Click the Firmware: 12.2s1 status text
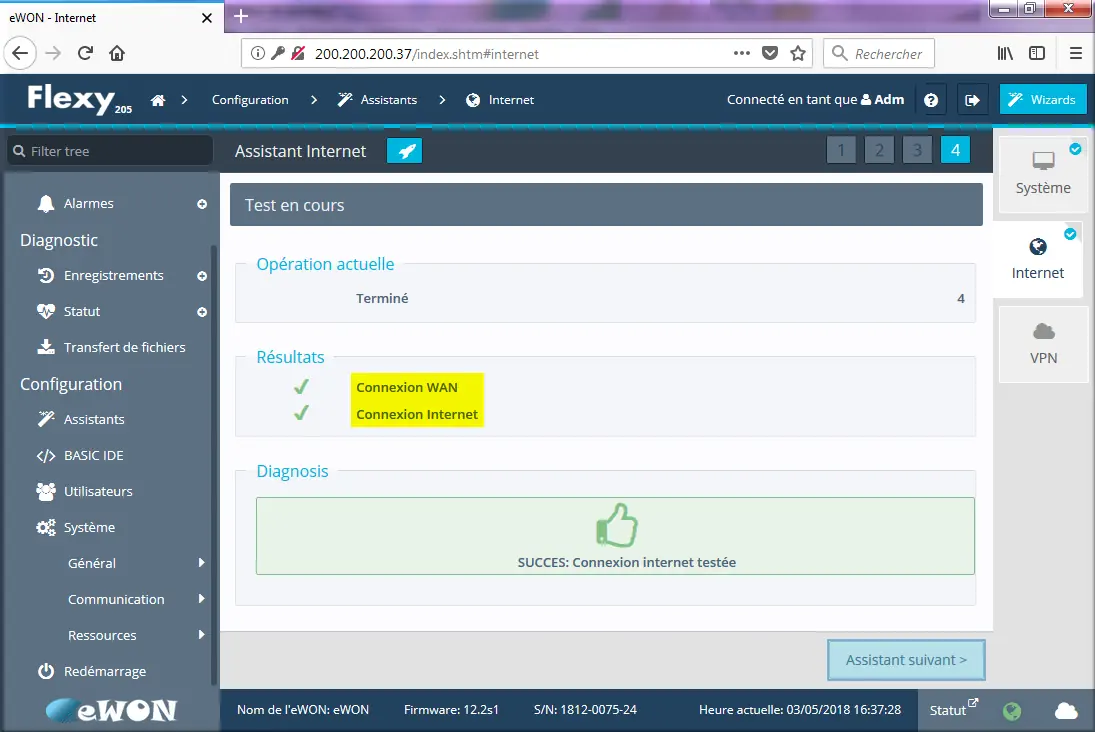 [x=451, y=710]
